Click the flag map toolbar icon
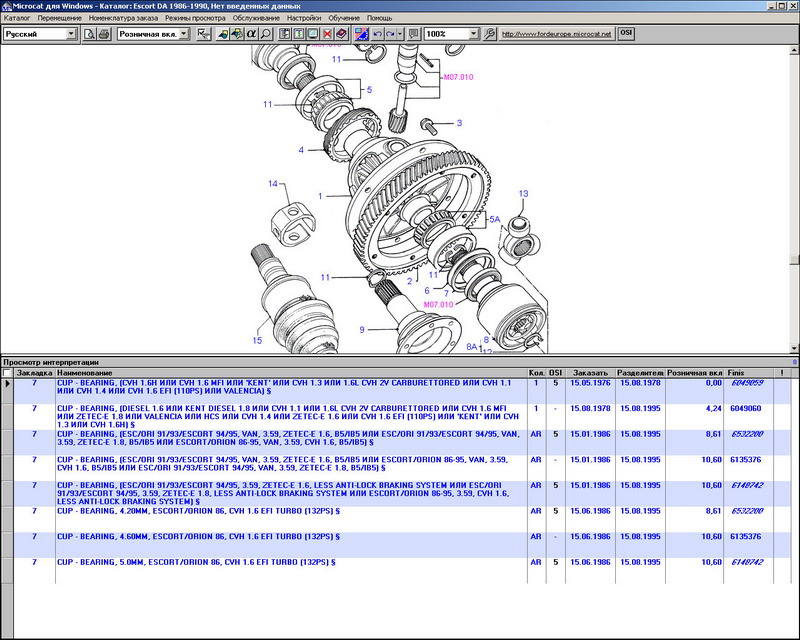The height and width of the screenshot is (640, 800). (362, 34)
